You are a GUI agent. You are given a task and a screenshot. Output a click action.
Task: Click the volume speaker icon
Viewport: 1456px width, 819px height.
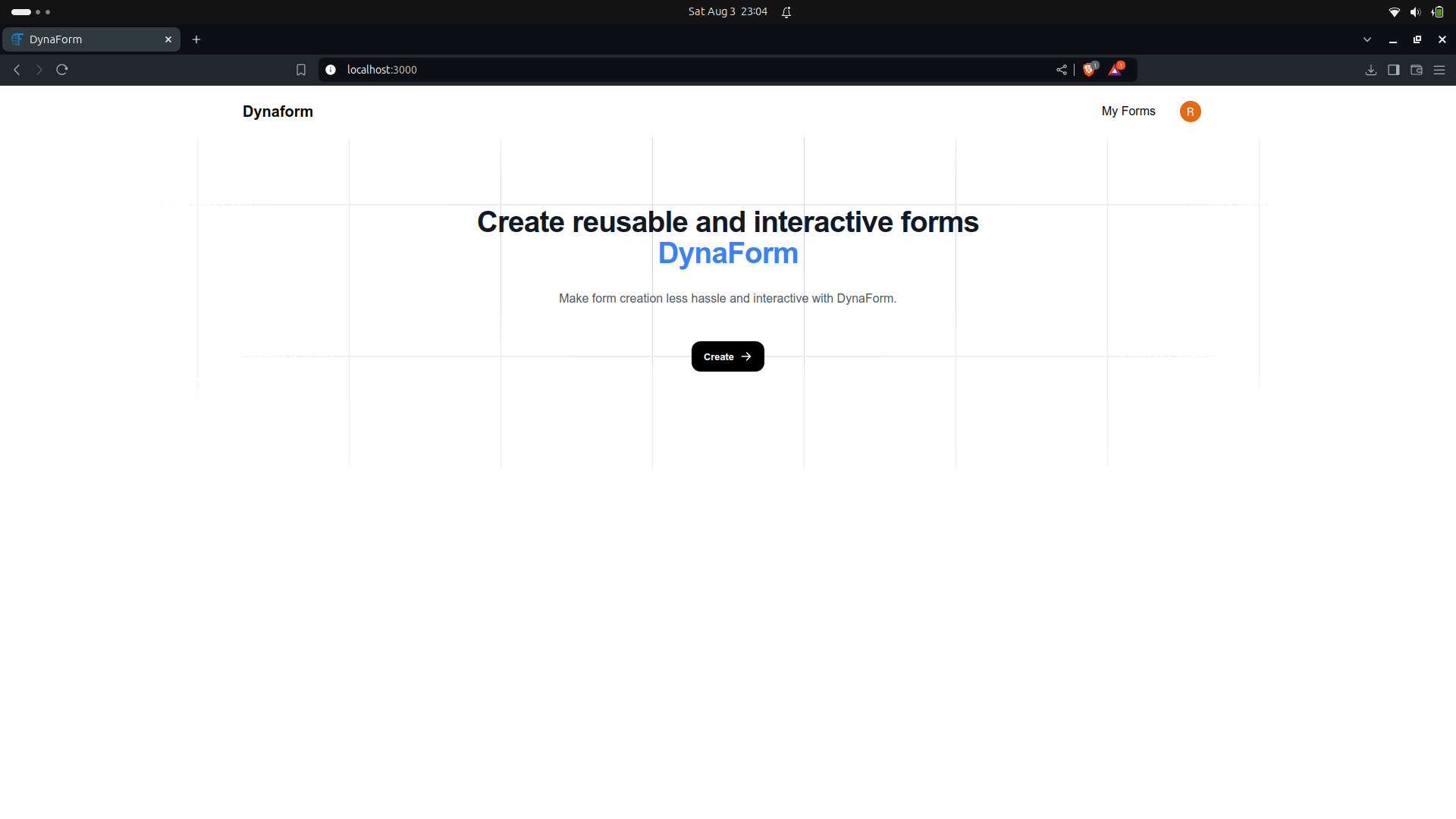pyautogui.click(x=1415, y=11)
